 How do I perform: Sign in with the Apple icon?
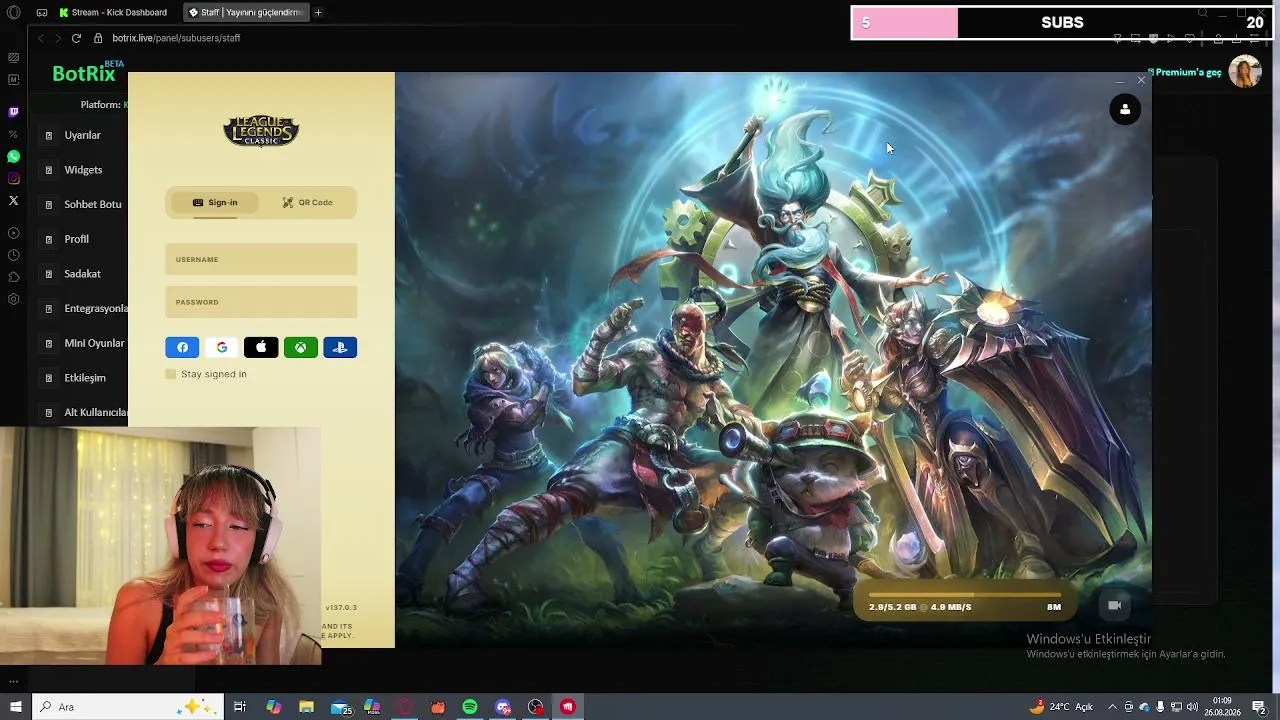261,347
